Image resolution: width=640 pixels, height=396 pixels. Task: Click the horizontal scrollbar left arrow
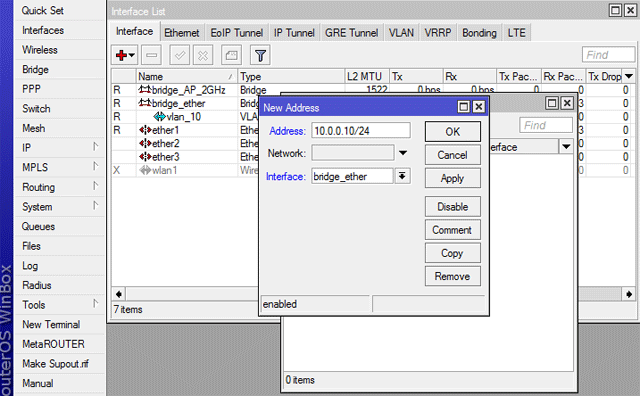[x=119, y=294]
